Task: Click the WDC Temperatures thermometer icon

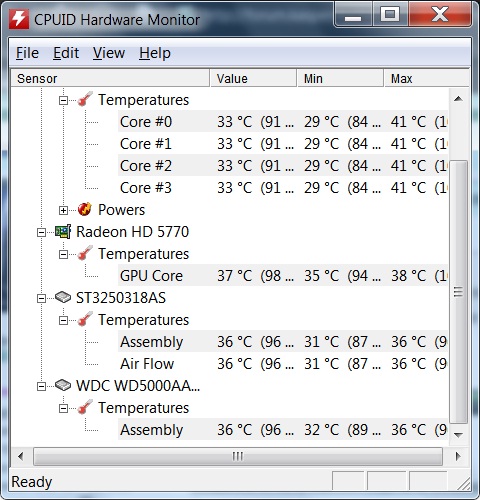Action: click(85, 407)
